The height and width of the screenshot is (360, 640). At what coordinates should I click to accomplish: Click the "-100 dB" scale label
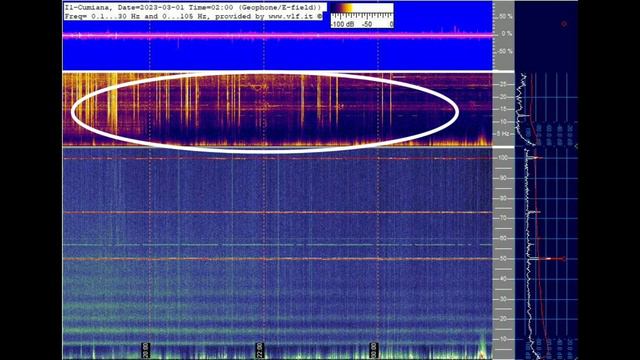342,24
